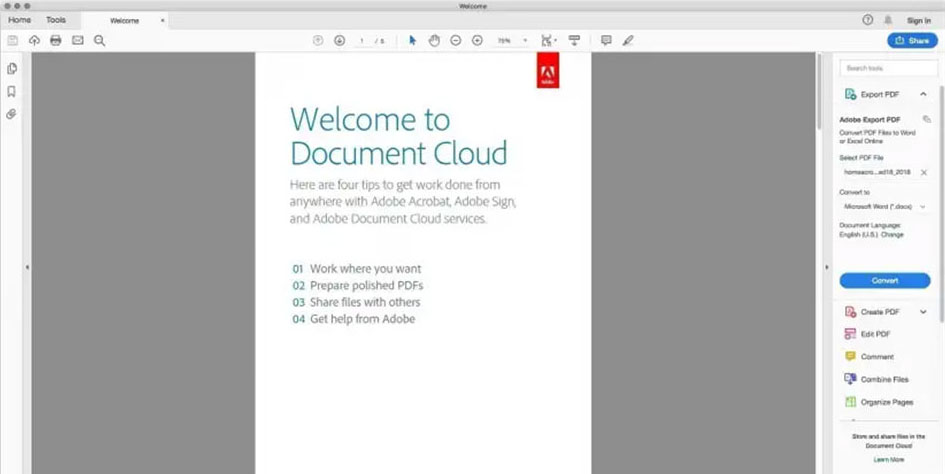Viewport: 945px width, 474px height.
Task: Click the help question mark icon
Action: 868,20
